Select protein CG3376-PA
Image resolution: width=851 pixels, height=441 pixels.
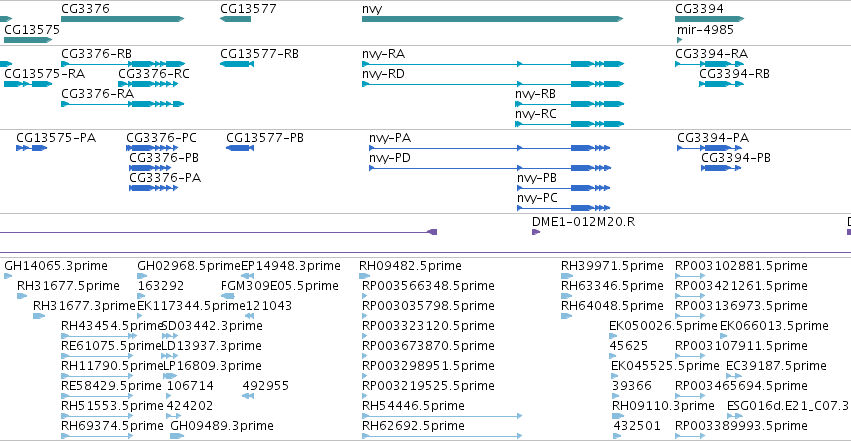[153, 188]
